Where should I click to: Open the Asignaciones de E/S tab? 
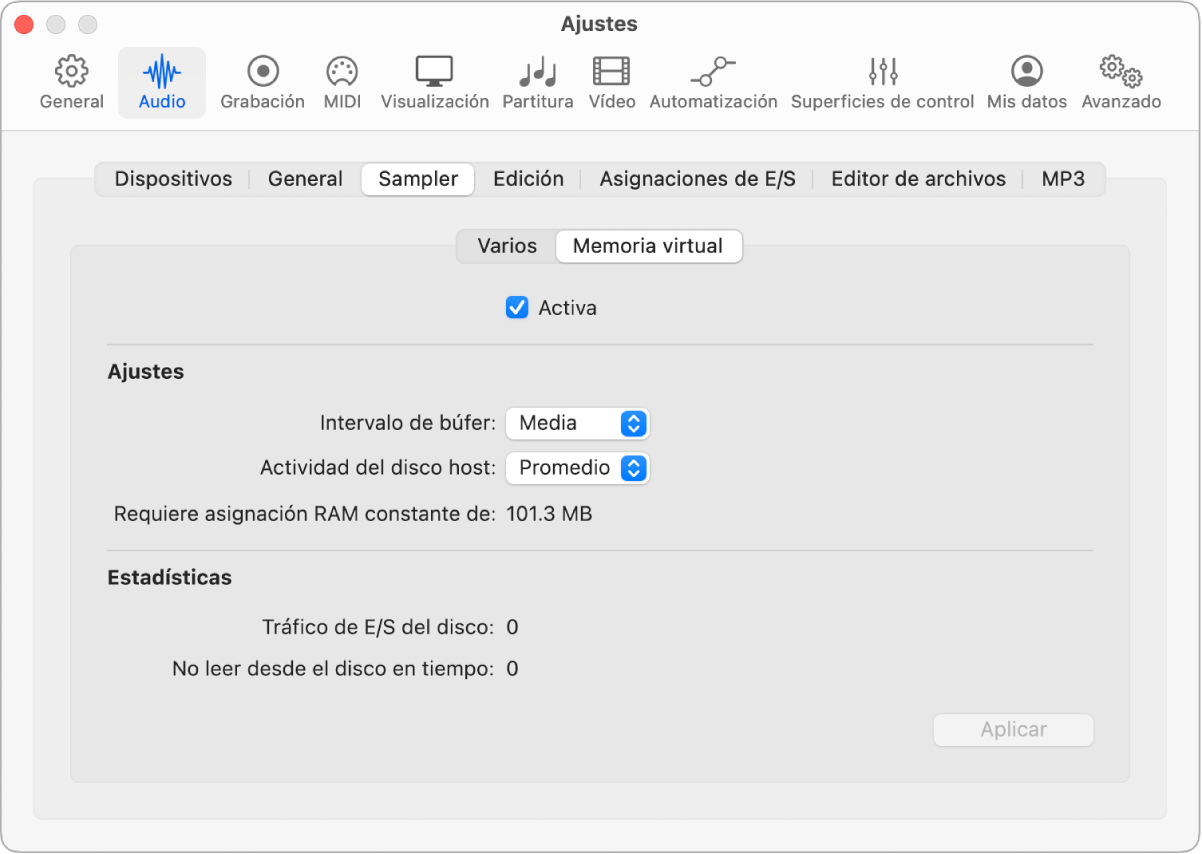697,179
